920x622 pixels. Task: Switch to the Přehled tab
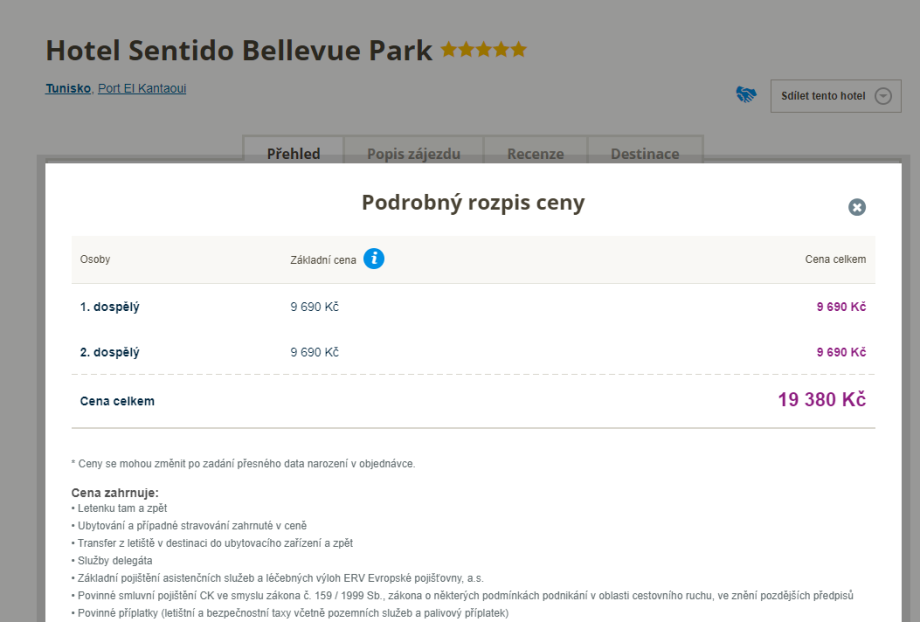pyautogui.click(x=293, y=154)
